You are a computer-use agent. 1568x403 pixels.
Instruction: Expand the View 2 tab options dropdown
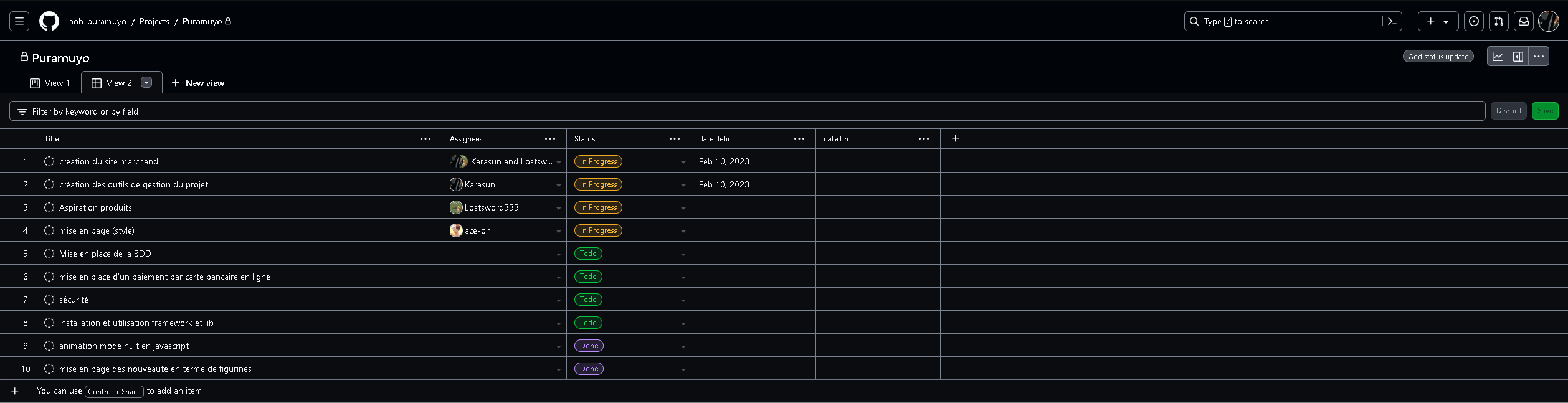[146, 82]
